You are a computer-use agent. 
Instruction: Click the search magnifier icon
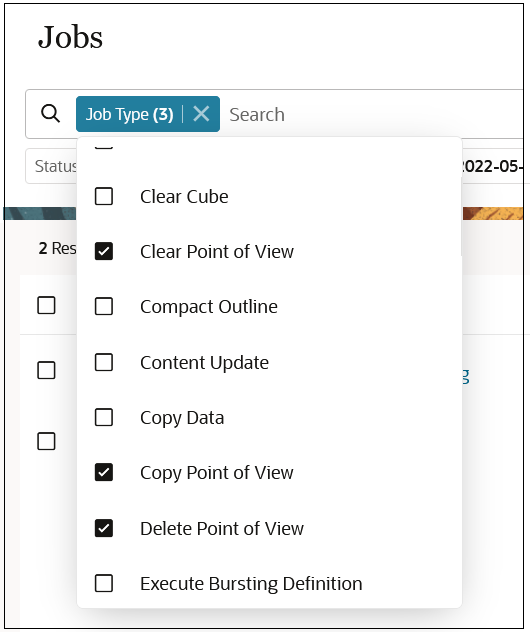point(51,114)
